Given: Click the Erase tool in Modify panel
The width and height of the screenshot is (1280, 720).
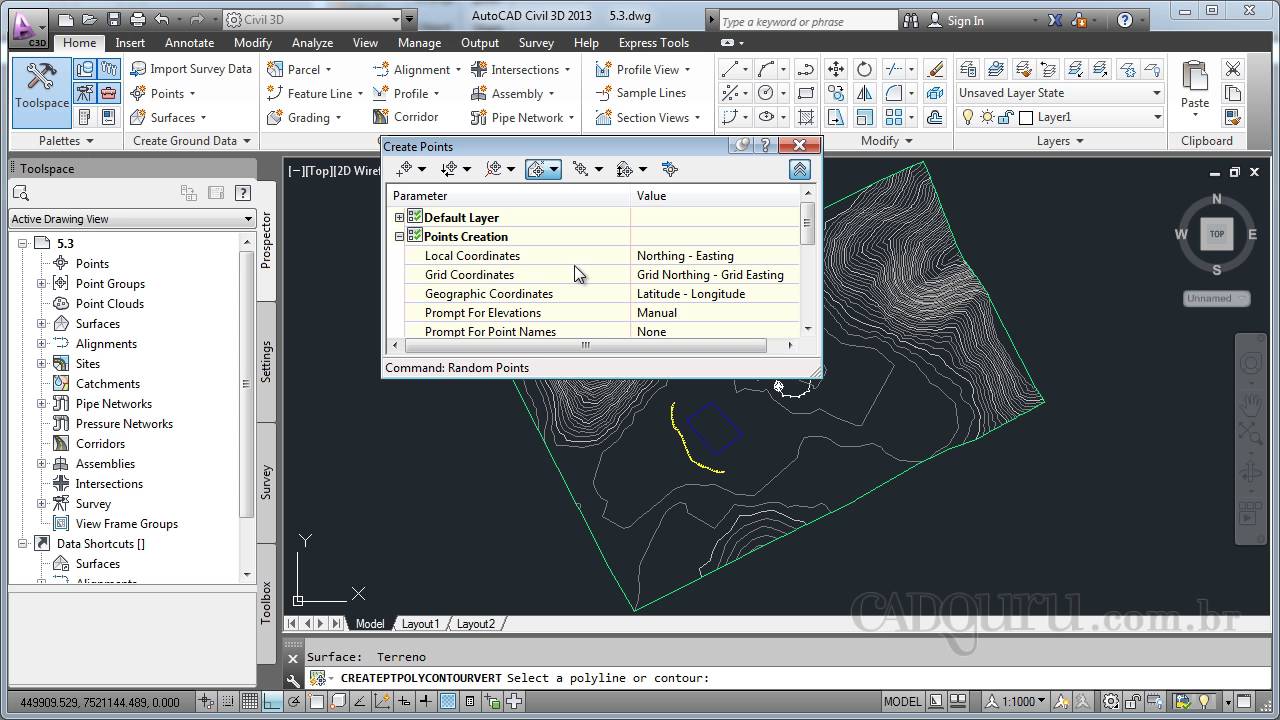Looking at the screenshot, I should tap(935, 69).
